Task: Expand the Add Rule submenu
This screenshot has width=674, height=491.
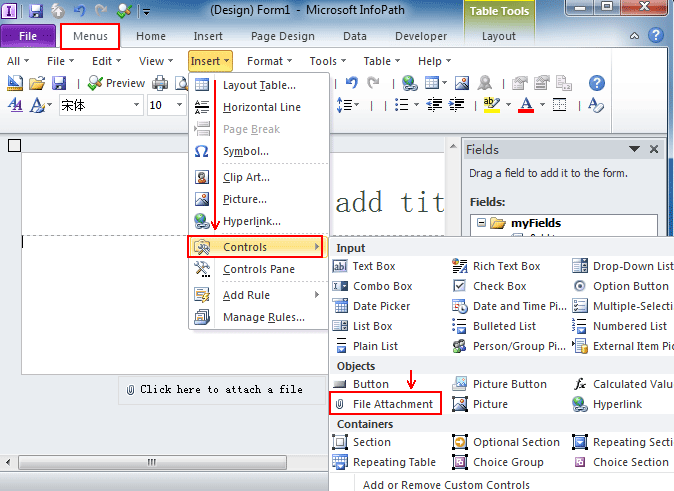Action: pyautogui.click(x=259, y=295)
